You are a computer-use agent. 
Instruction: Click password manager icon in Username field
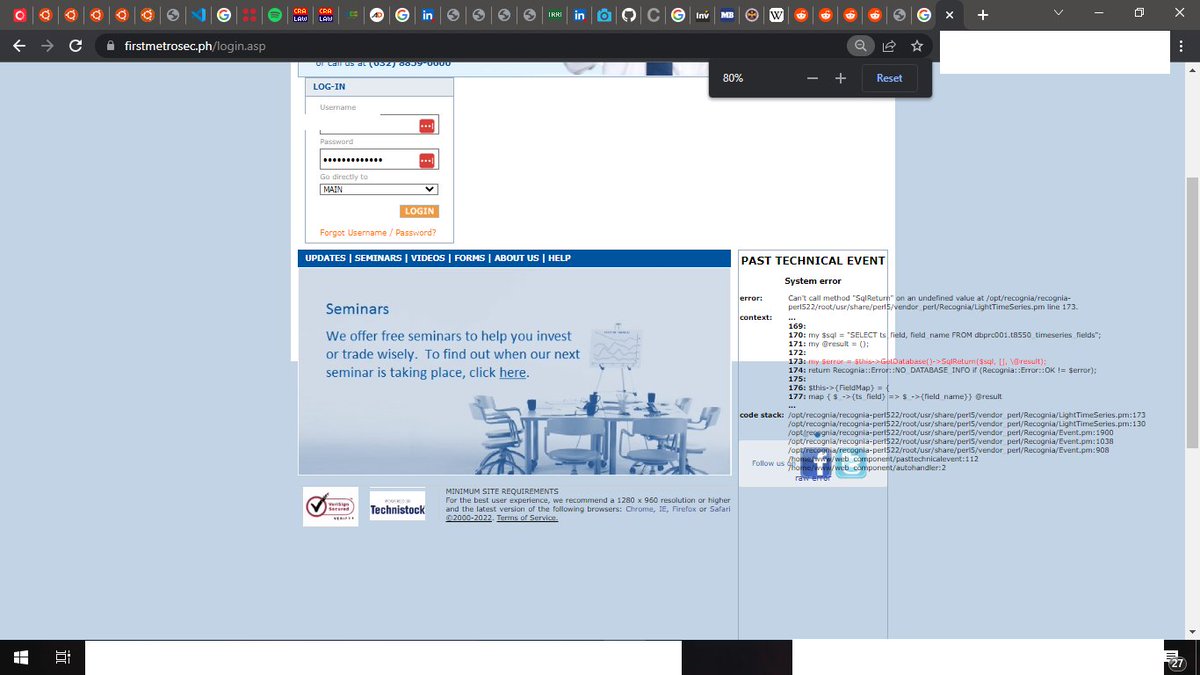click(427, 126)
